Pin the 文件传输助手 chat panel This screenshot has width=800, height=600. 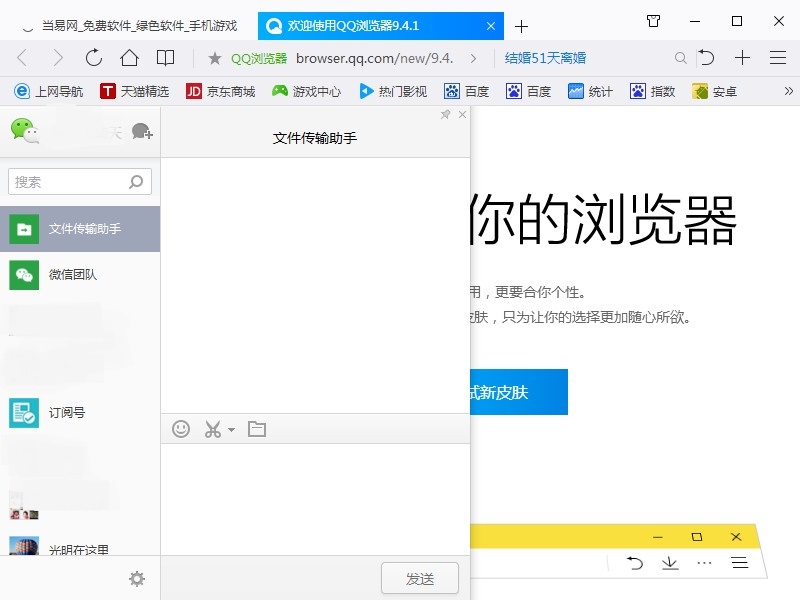point(448,114)
